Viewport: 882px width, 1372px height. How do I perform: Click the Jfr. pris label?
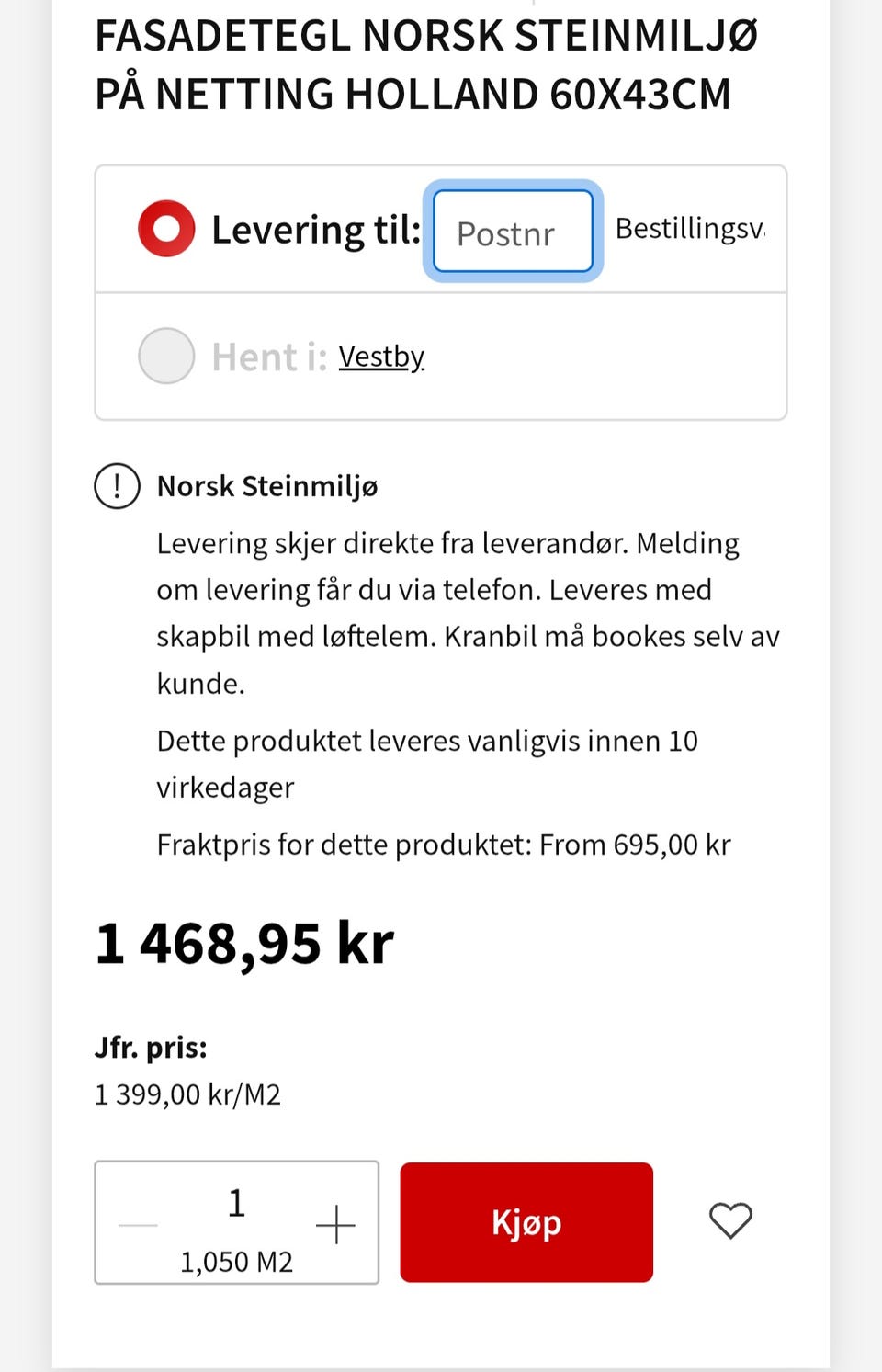[x=151, y=1047]
